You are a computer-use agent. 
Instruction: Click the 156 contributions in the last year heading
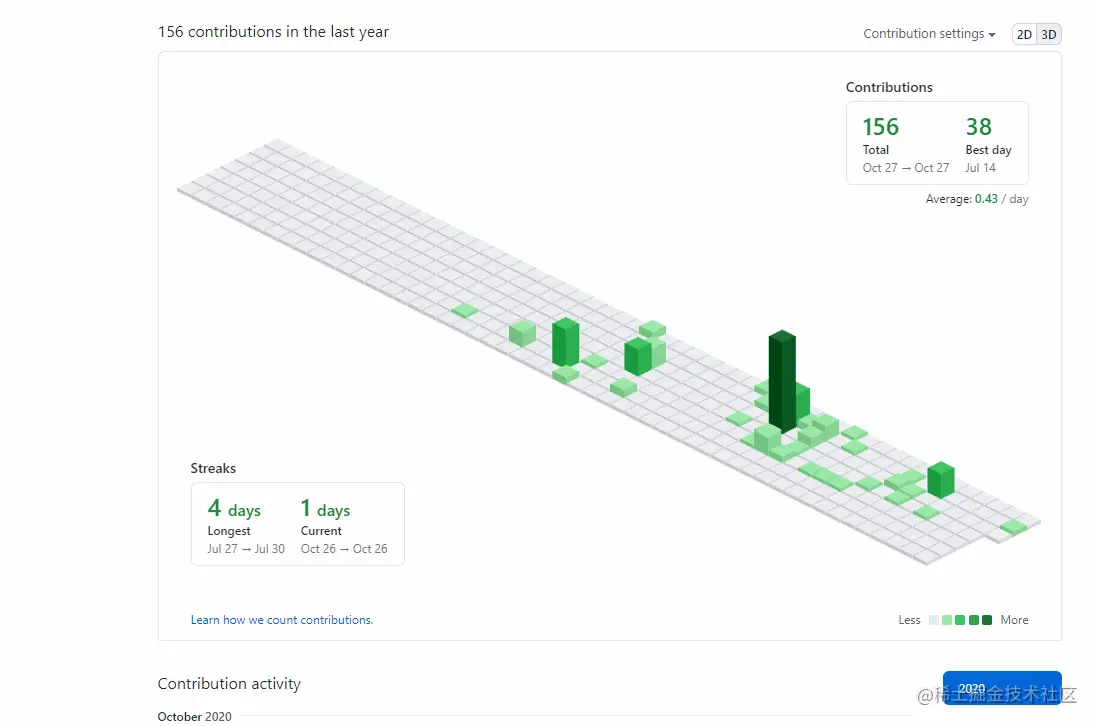(x=273, y=32)
